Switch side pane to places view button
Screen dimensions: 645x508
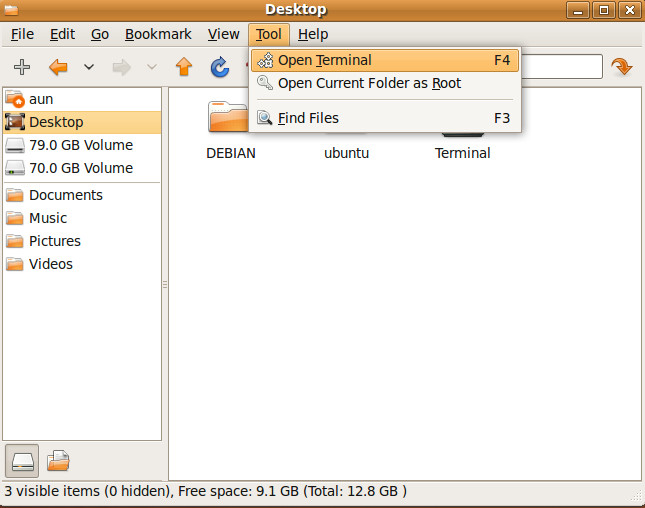22,461
